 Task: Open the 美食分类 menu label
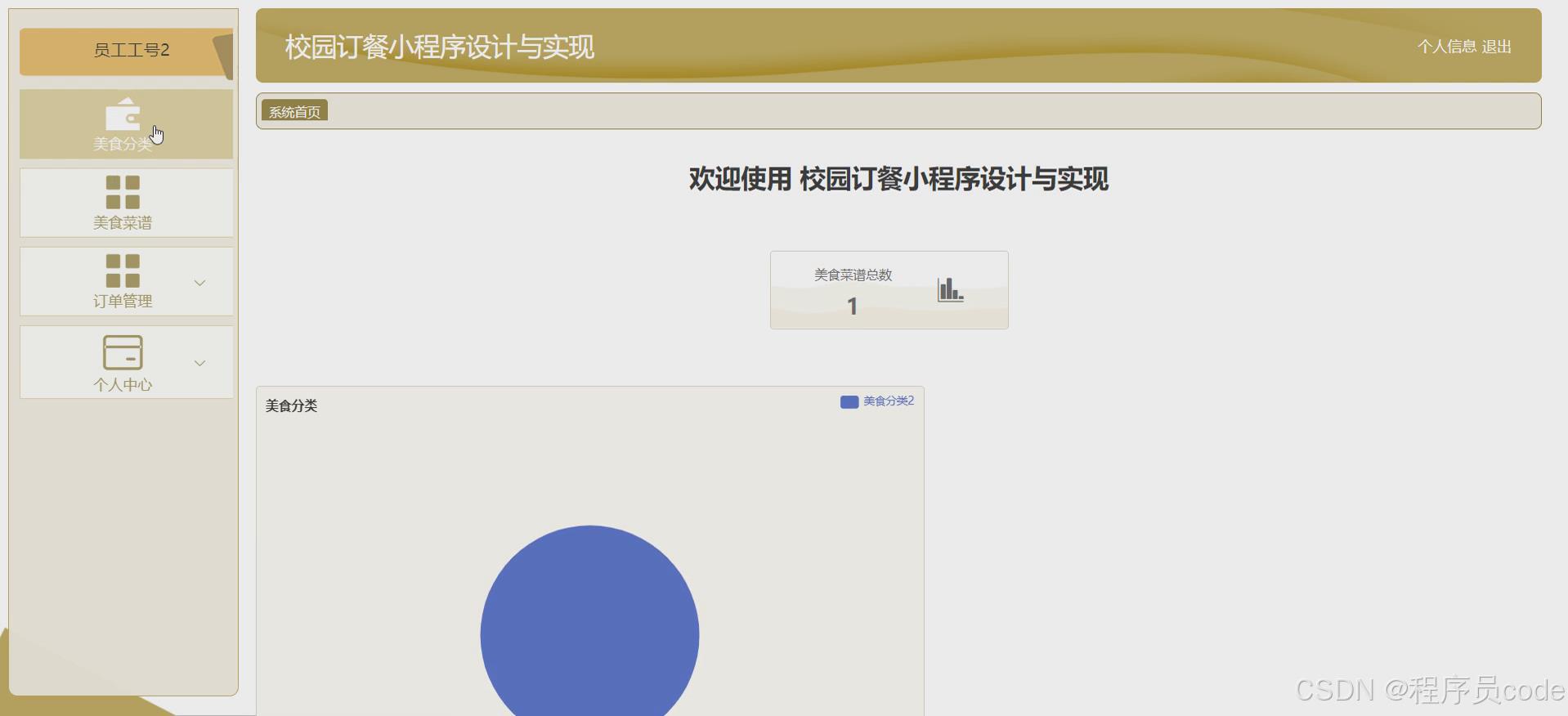click(x=123, y=144)
